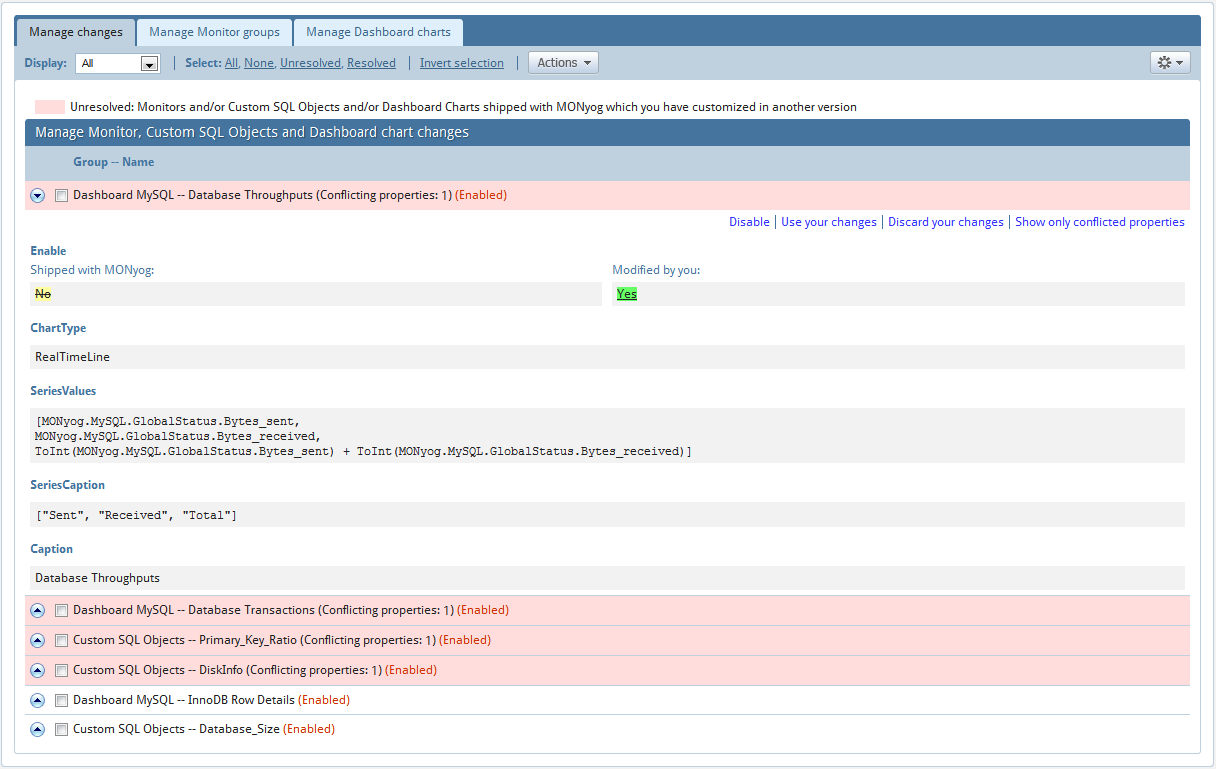Image resolution: width=1216 pixels, height=769 pixels.
Task: Click the SeriesCaption value text
Action: pyautogui.click(x=136, y=515)
